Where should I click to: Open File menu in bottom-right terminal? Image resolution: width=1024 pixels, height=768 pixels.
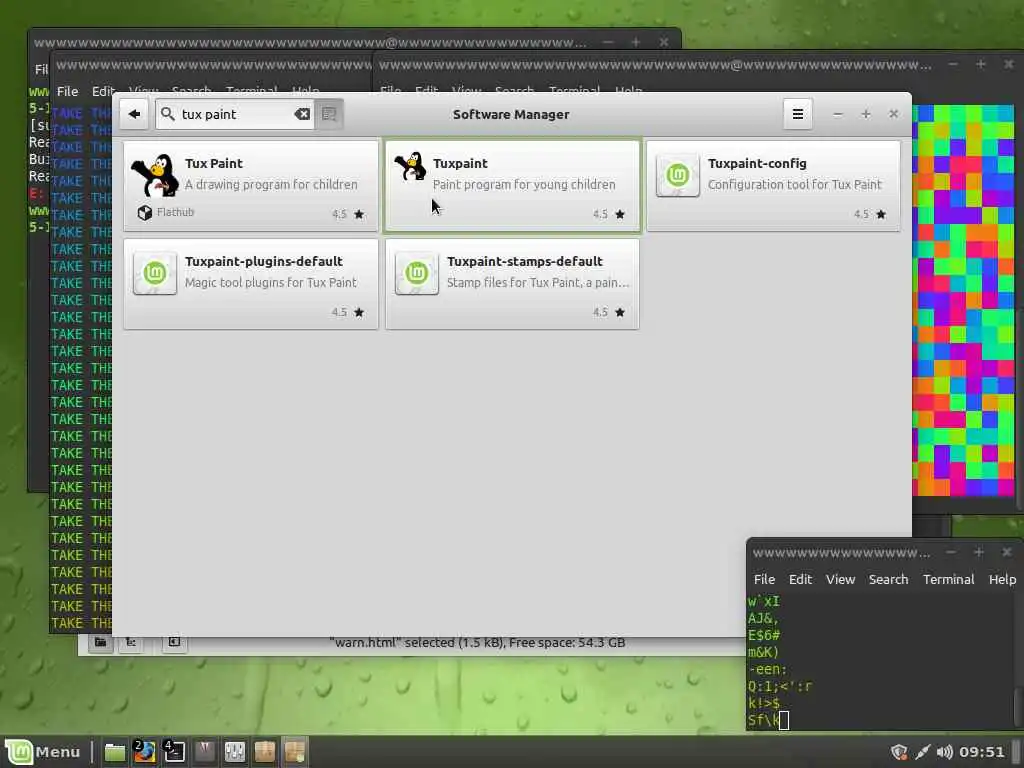[764, 579]
